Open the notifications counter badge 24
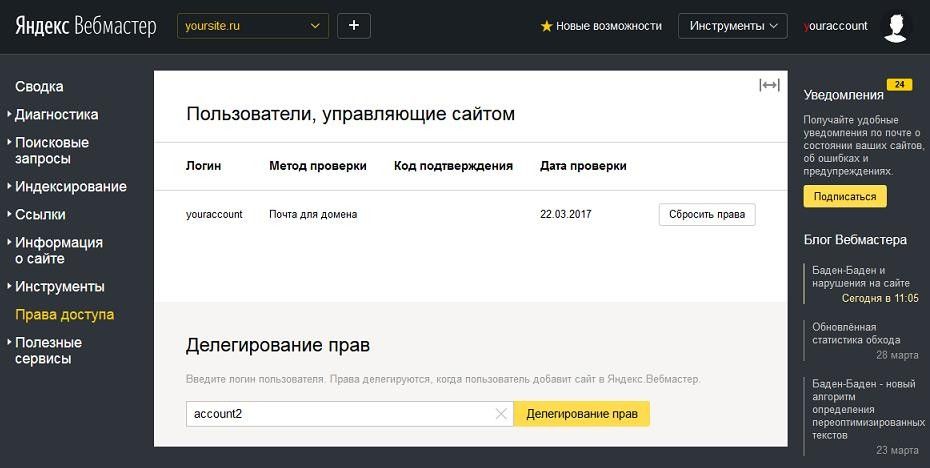 coord(899,85)
